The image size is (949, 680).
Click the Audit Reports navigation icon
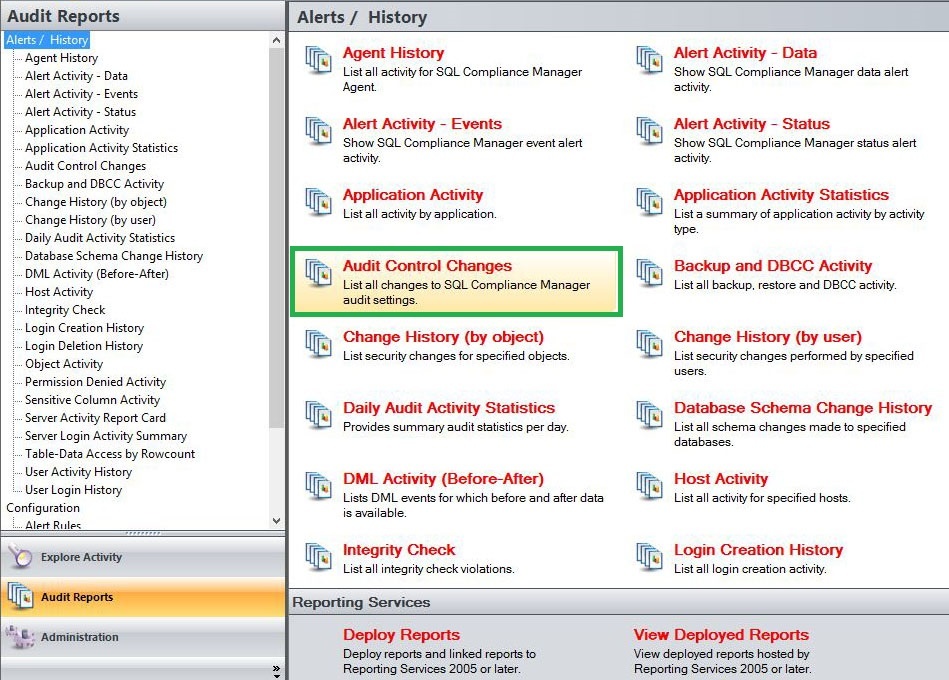[x=21, y=597]
